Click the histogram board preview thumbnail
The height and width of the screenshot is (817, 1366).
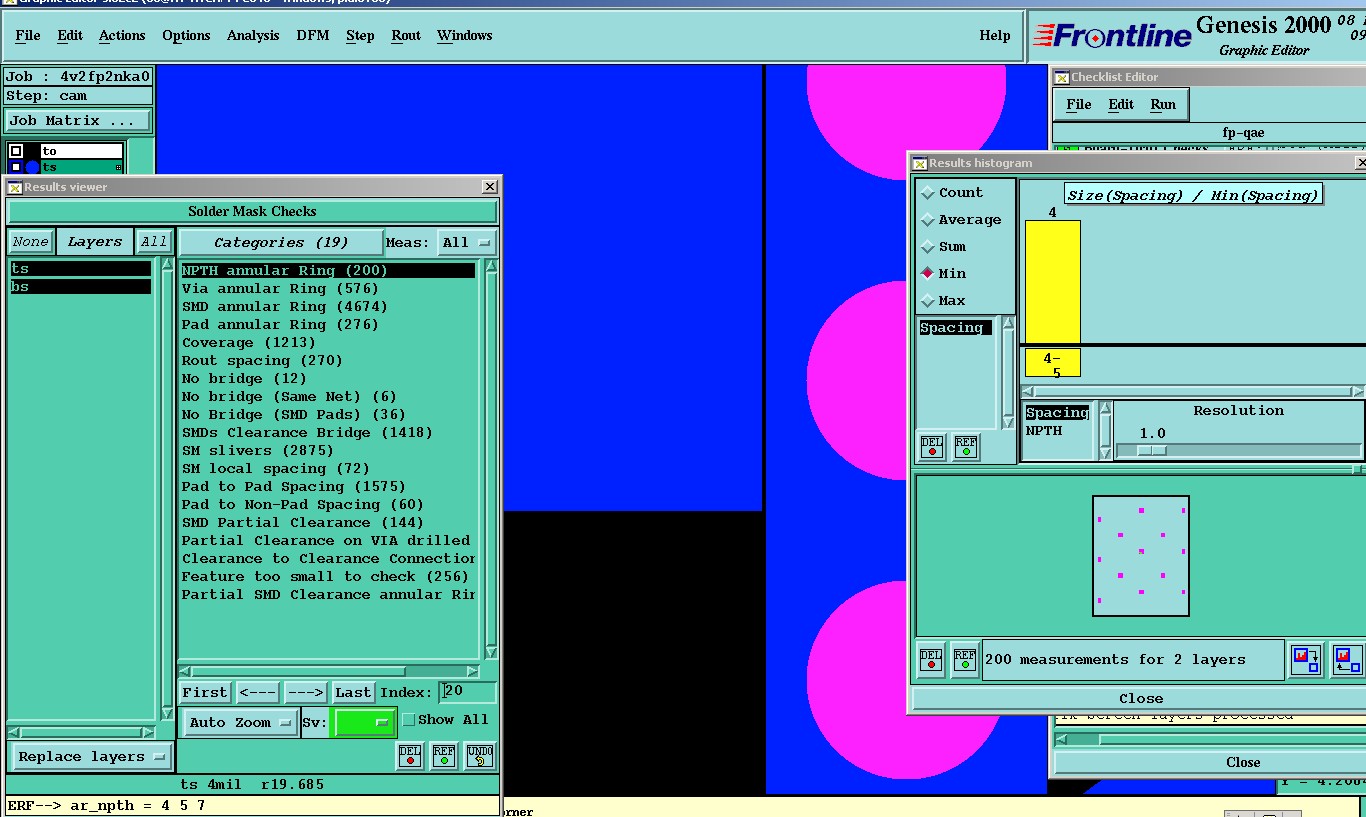pos(1141,556)
